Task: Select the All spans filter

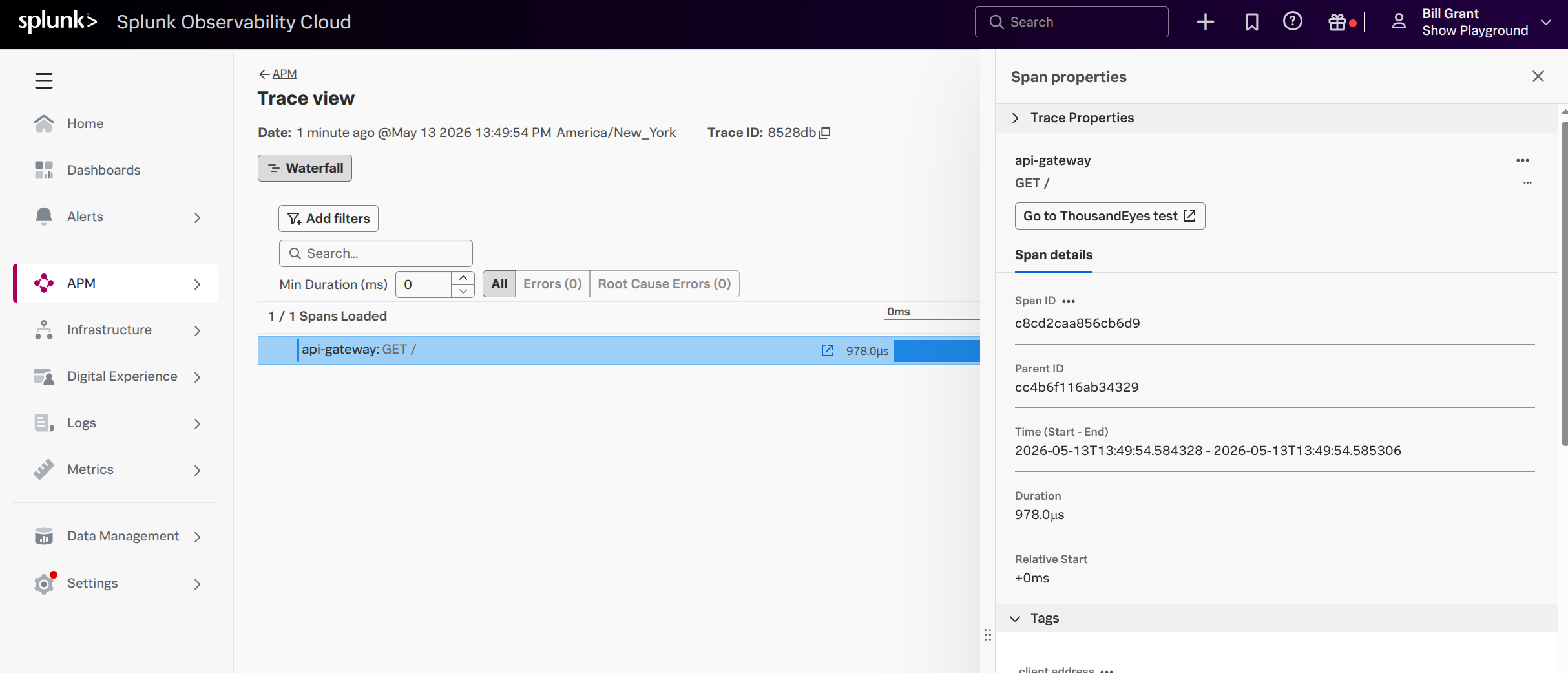Action: click(499, 284)
